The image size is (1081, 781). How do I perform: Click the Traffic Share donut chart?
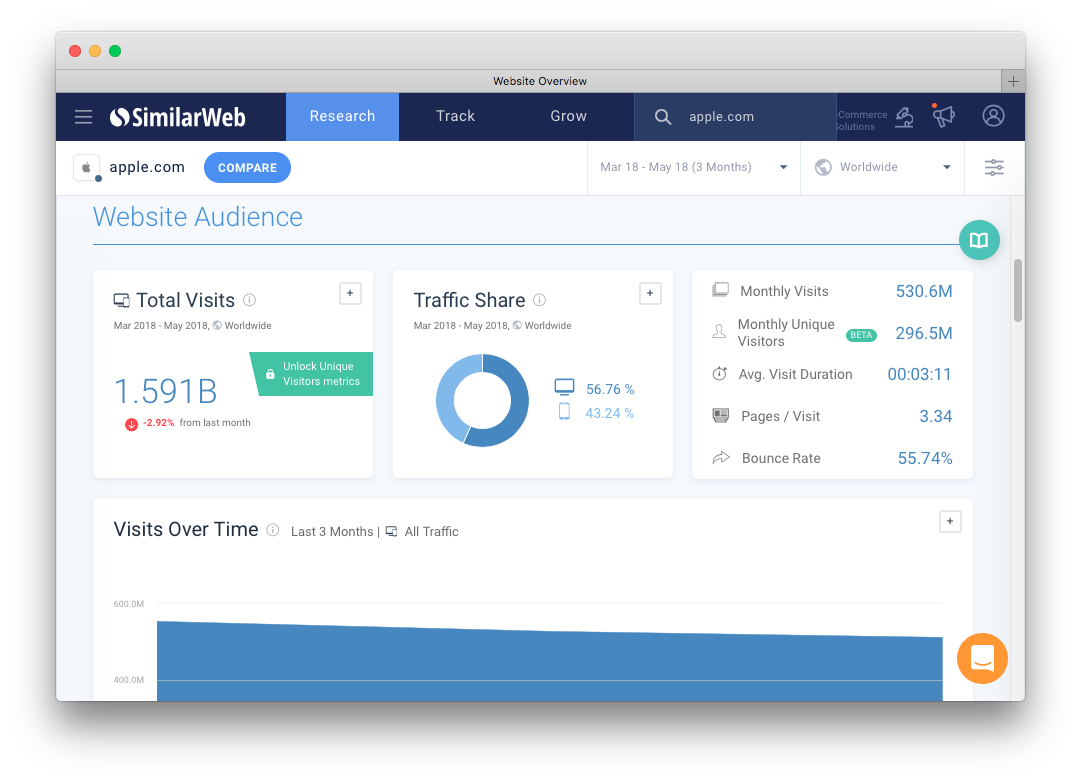point(483,400)
